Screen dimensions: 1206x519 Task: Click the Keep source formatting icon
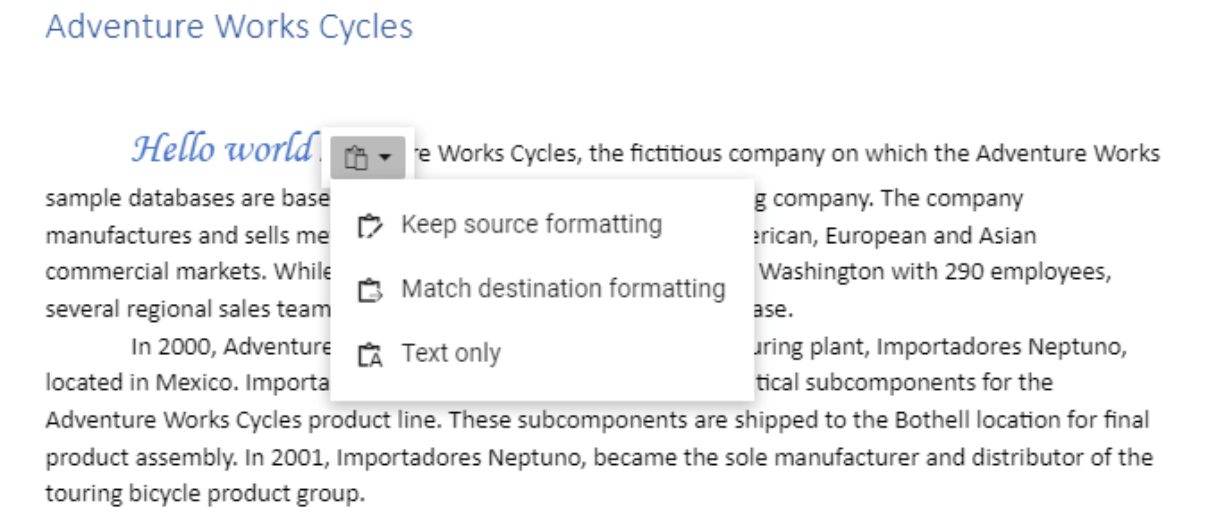(369, 226)
